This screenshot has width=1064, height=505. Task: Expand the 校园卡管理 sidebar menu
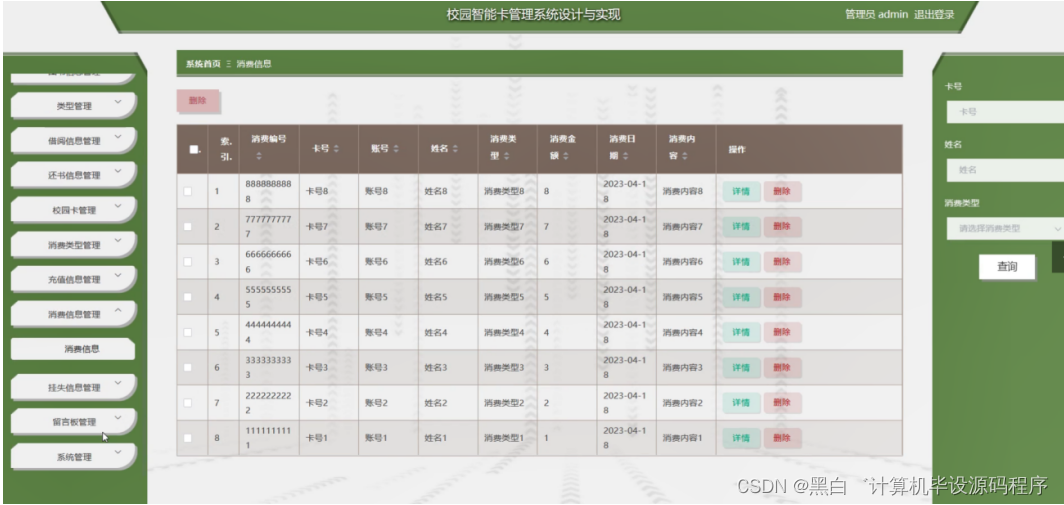pos(73,210)
